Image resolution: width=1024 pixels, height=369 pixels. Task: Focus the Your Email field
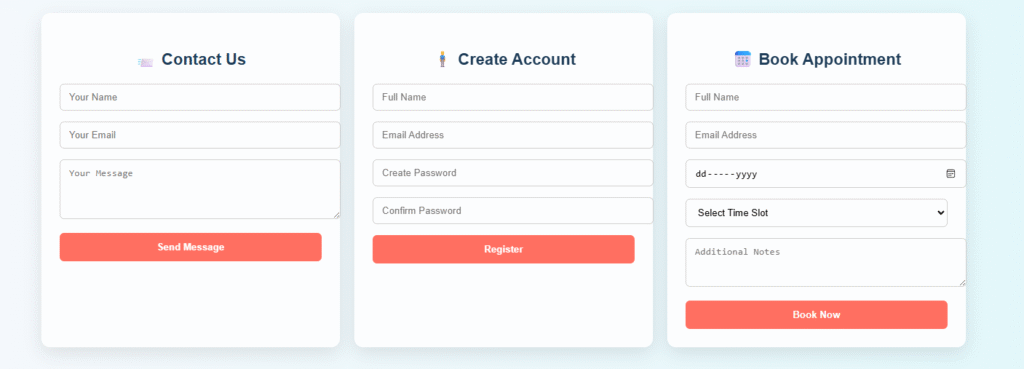click(200, 135)
